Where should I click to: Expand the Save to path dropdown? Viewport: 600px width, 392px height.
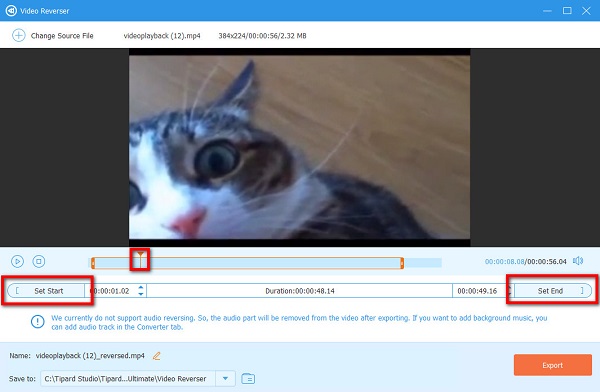[225, 379]
